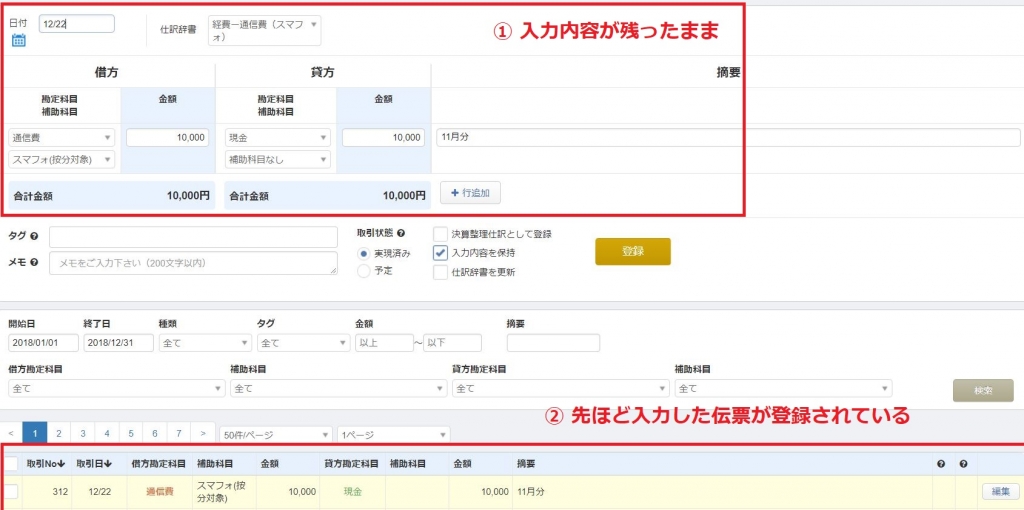Click the タグ entry input field
The width and height of the screenshot is (1024, 510).
(x=193, y=237)
